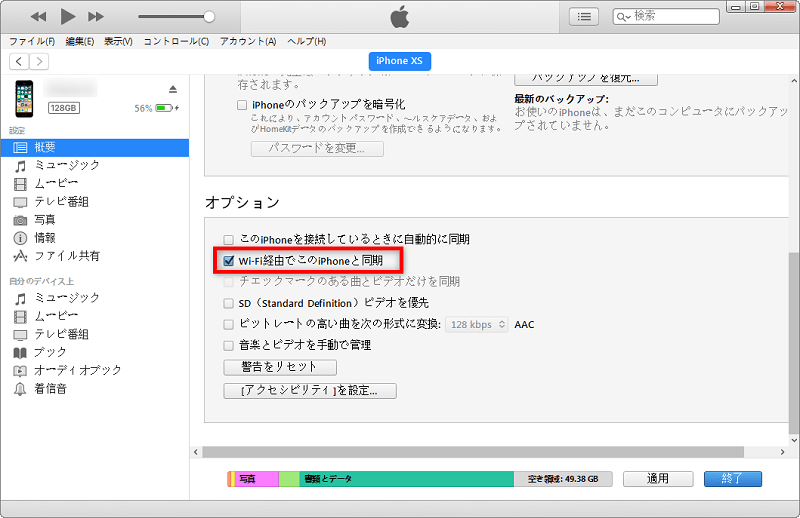Open the list view icon button
The image size is (800, 518).
click(x=584, y=17)
